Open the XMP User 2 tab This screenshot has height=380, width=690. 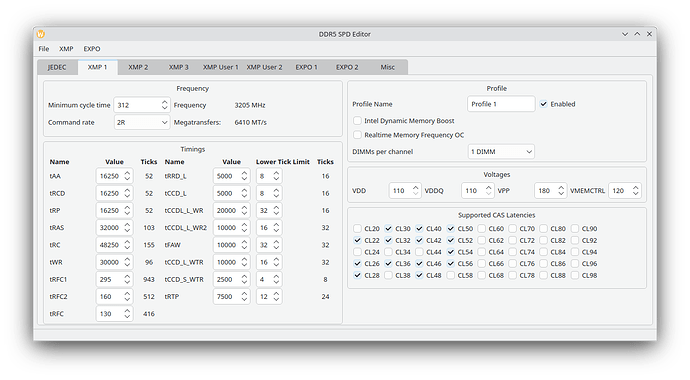click(x=264, y=67)
